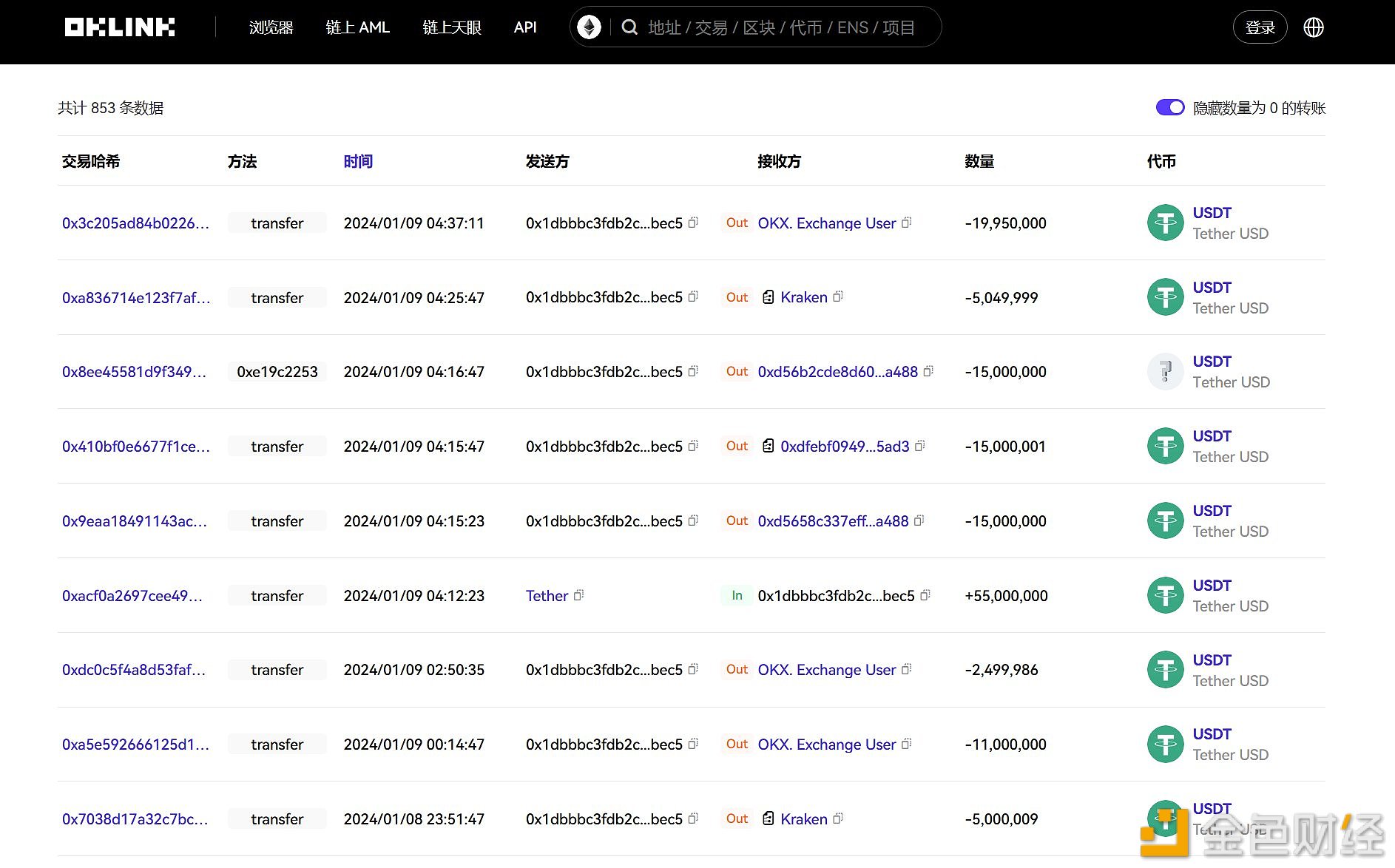The image size is (1395, 868).
Task: Open Kraken receiver link at 04:25:47
Action: [x=804, y=297]
